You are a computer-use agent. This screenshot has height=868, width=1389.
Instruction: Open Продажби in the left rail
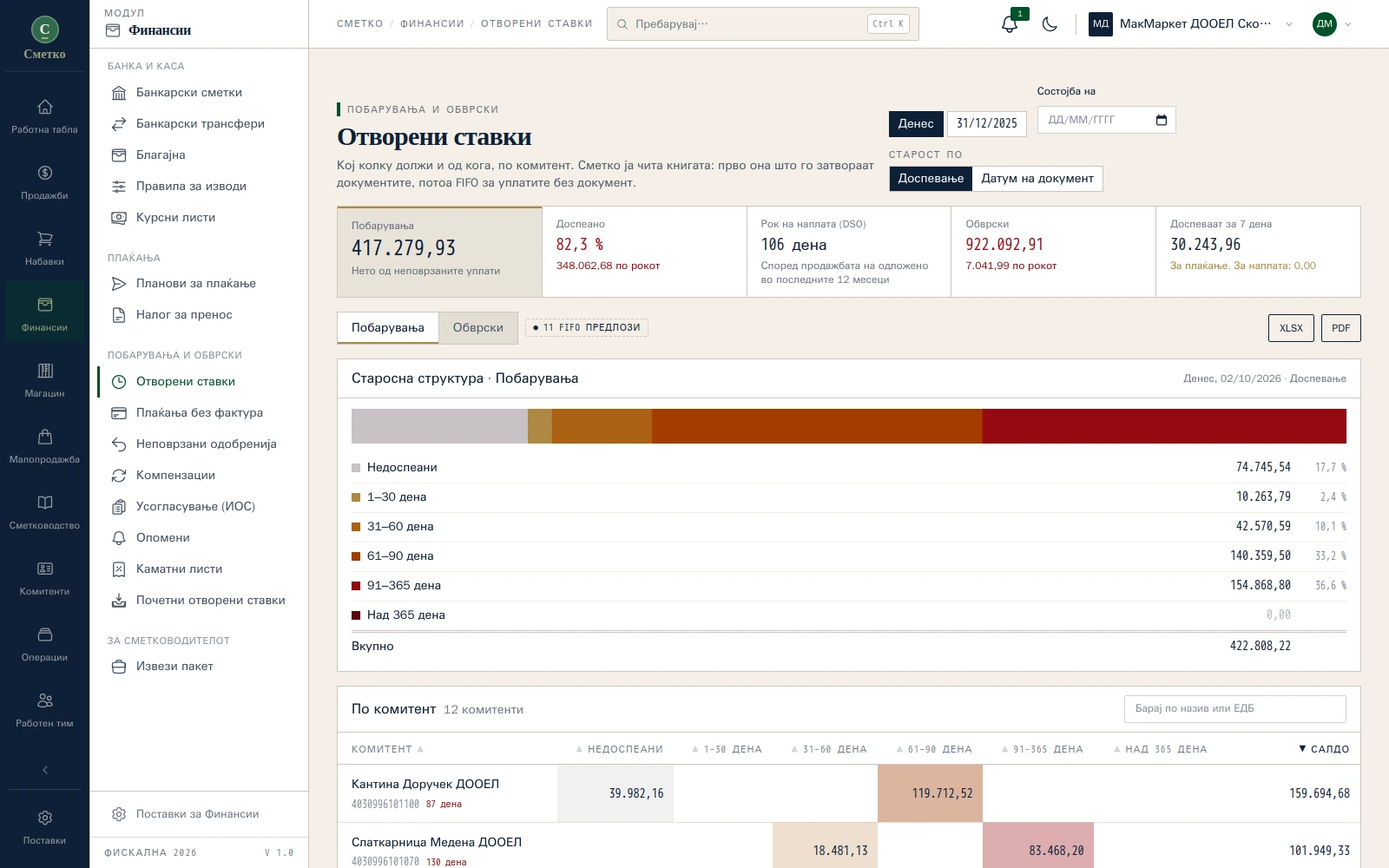(x=44, y=182)
